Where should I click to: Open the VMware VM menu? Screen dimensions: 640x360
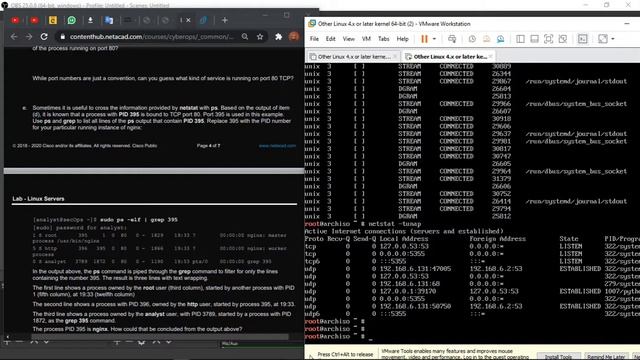(366, 39)
